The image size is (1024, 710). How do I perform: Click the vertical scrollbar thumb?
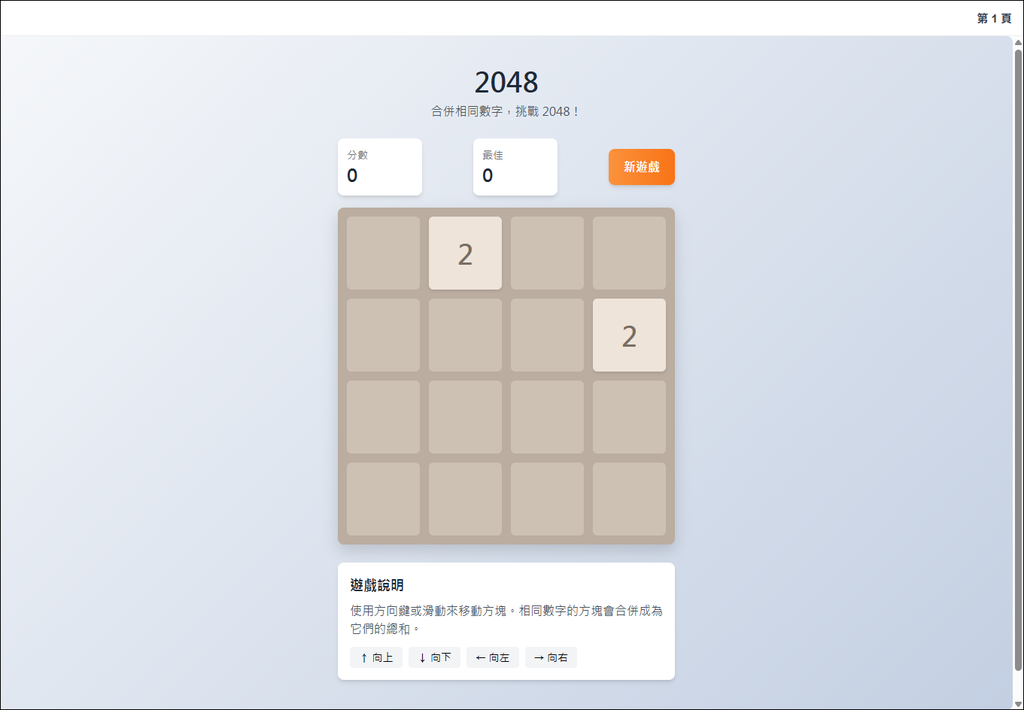coord(1017,359)
